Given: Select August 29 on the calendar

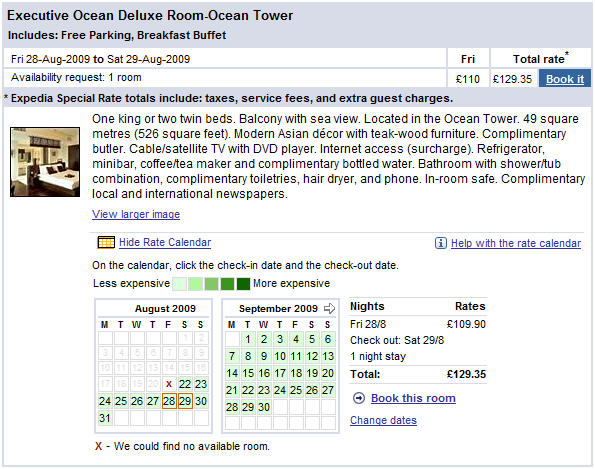Looking at the screenshot, I should point(185,401).
